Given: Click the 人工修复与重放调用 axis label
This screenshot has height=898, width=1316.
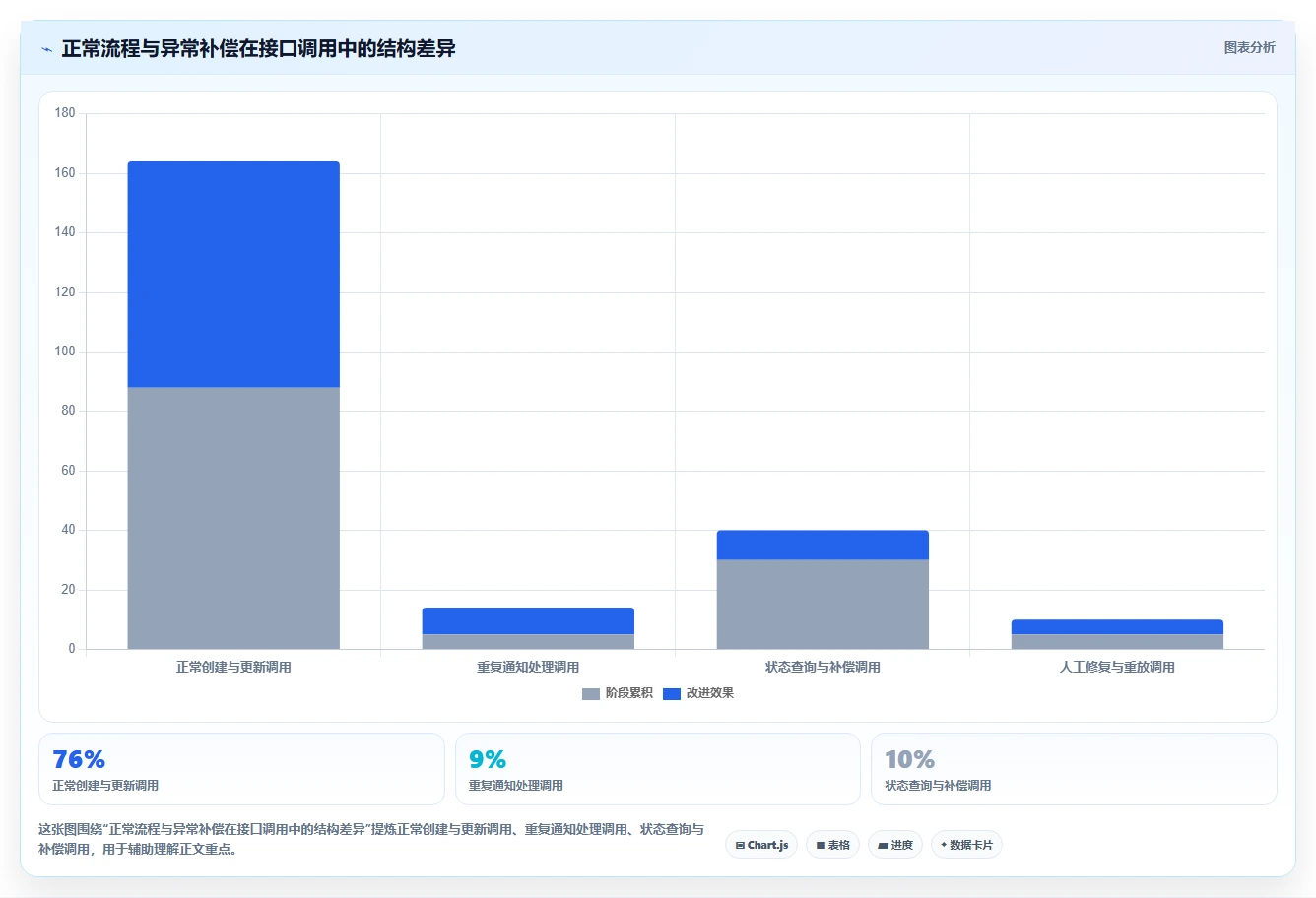Looking at the screenshot, I should pos(1117,668).
